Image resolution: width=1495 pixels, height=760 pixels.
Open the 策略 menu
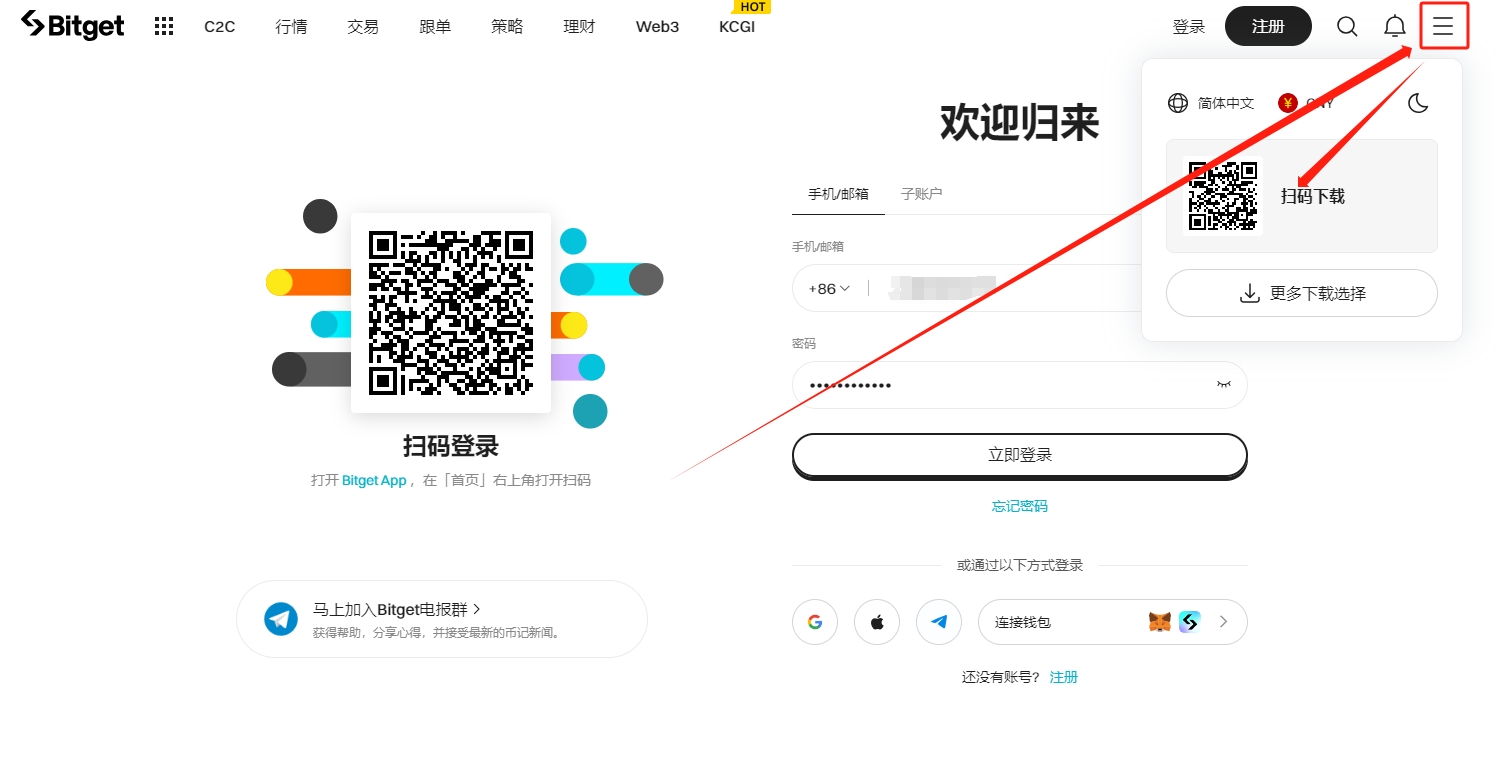(x=507, y=27)
